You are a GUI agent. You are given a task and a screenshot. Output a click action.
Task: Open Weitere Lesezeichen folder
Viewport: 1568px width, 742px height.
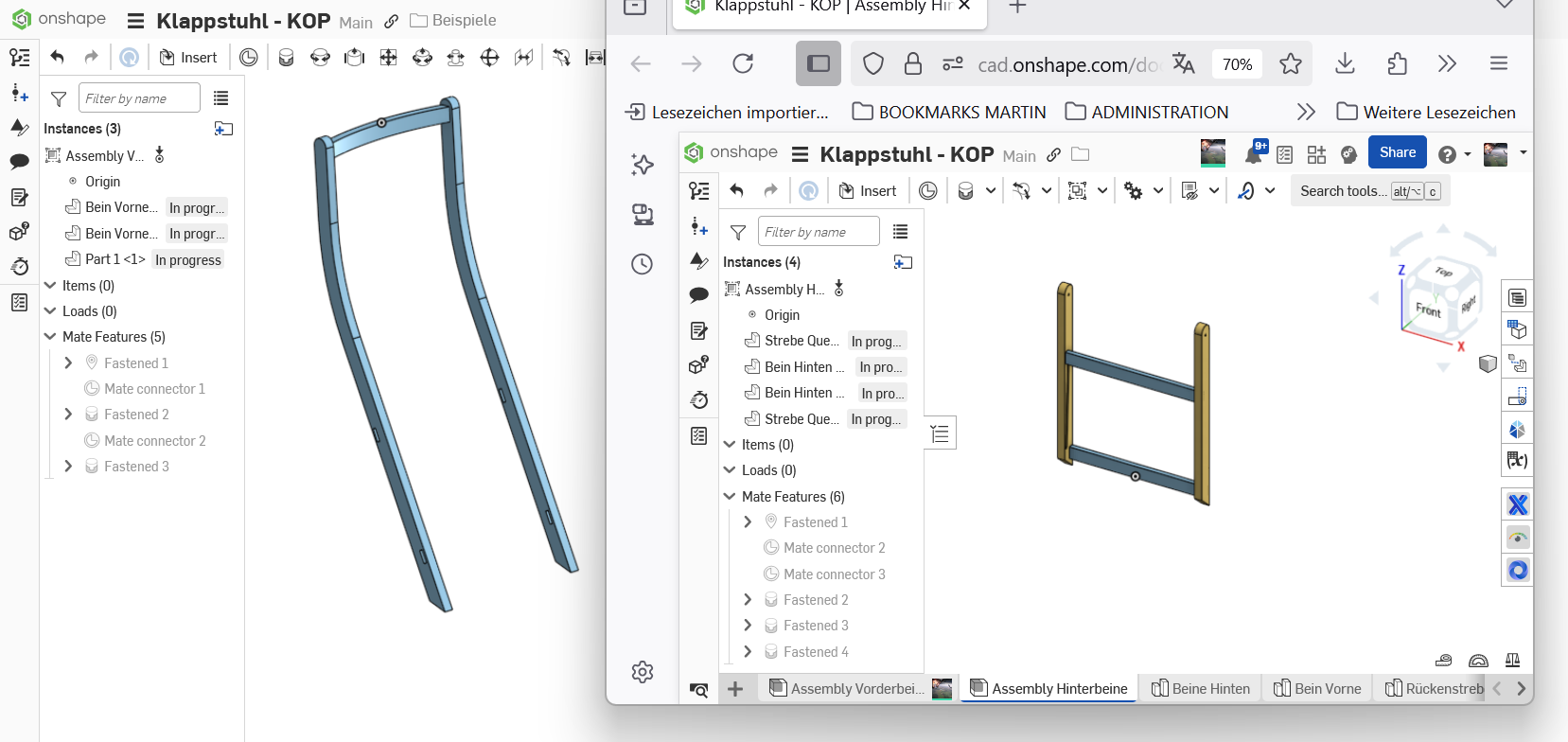point(1426,113)
